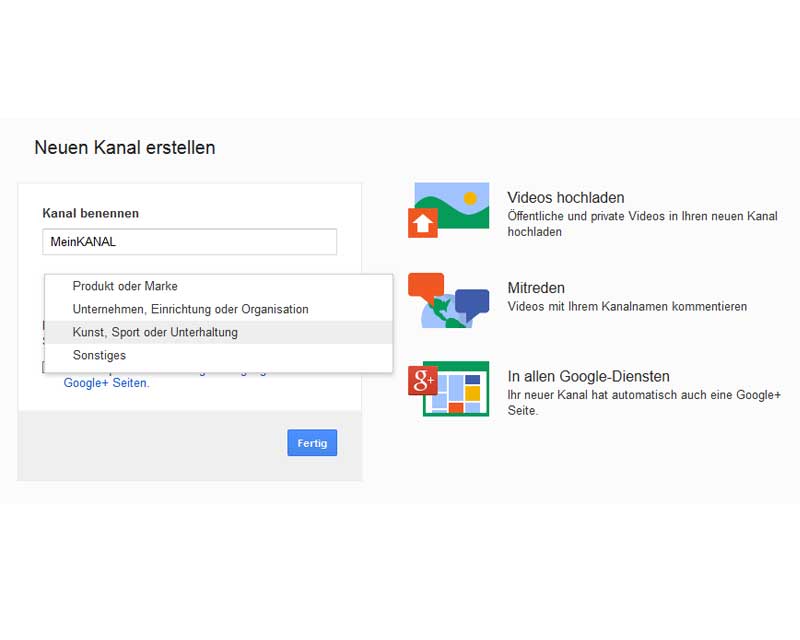Screen dimensions: 800x640
Task: Click the orange upload arrow badge
Action: pos(422,223)
